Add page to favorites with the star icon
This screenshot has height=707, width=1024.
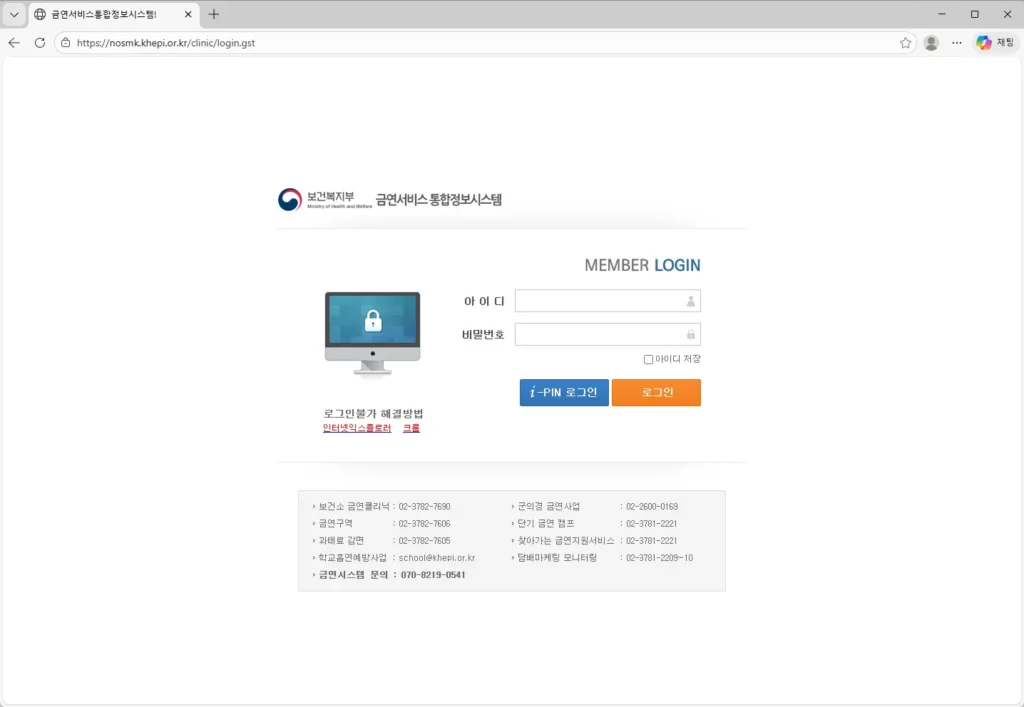click(x=905, y=43)
